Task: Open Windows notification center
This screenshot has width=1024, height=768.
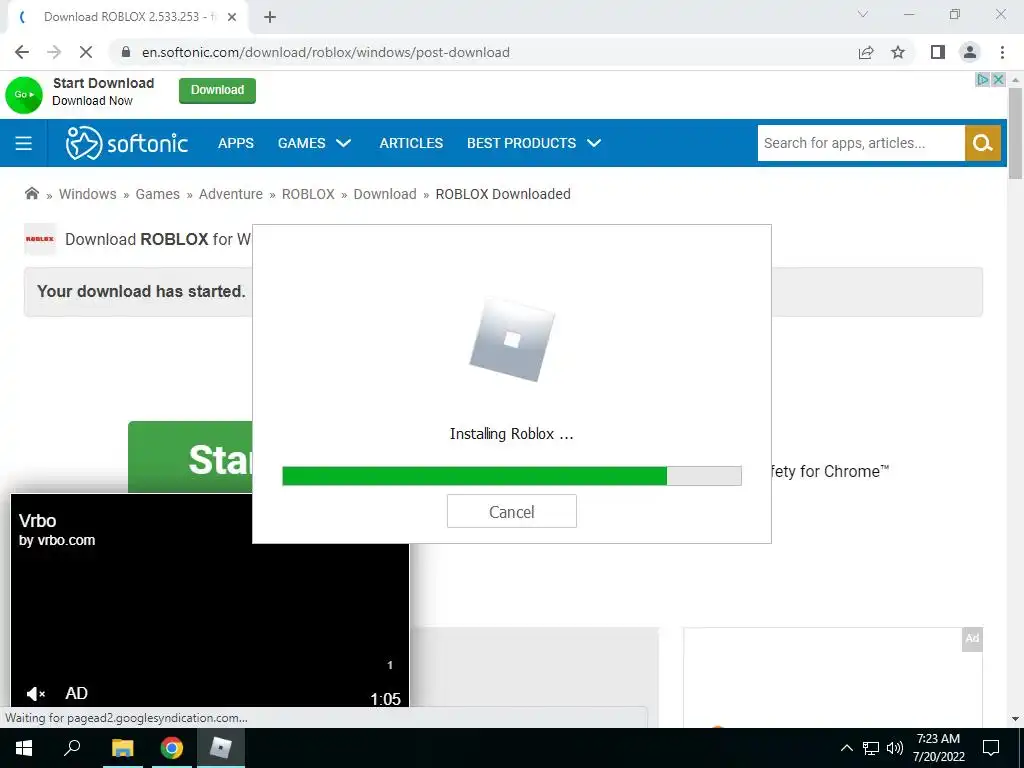Action: click(991, 748)
